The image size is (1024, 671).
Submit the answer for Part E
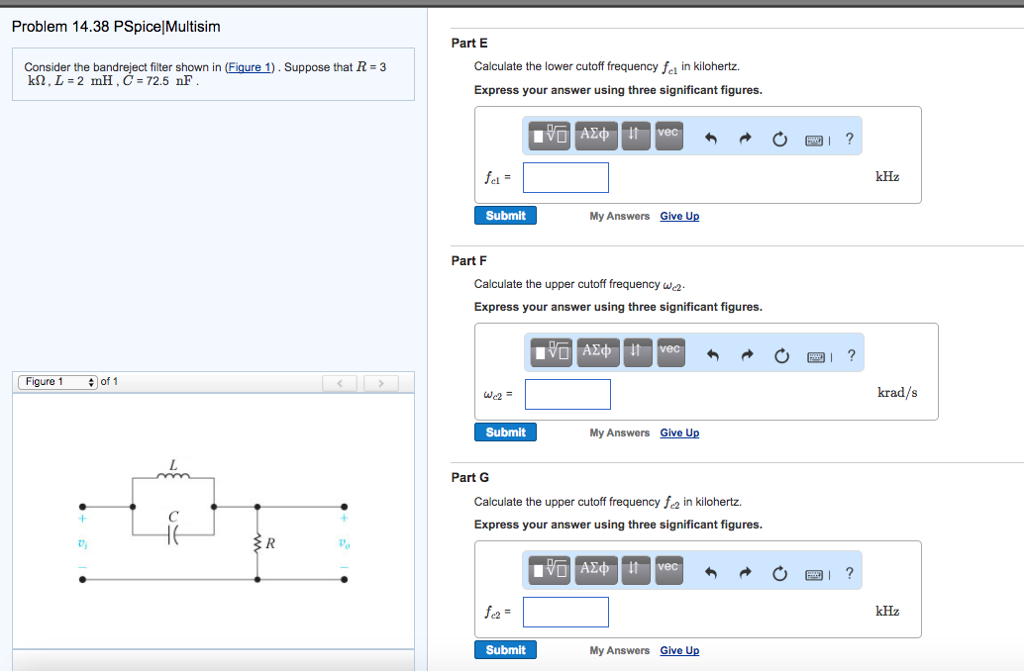coord(505,215)
